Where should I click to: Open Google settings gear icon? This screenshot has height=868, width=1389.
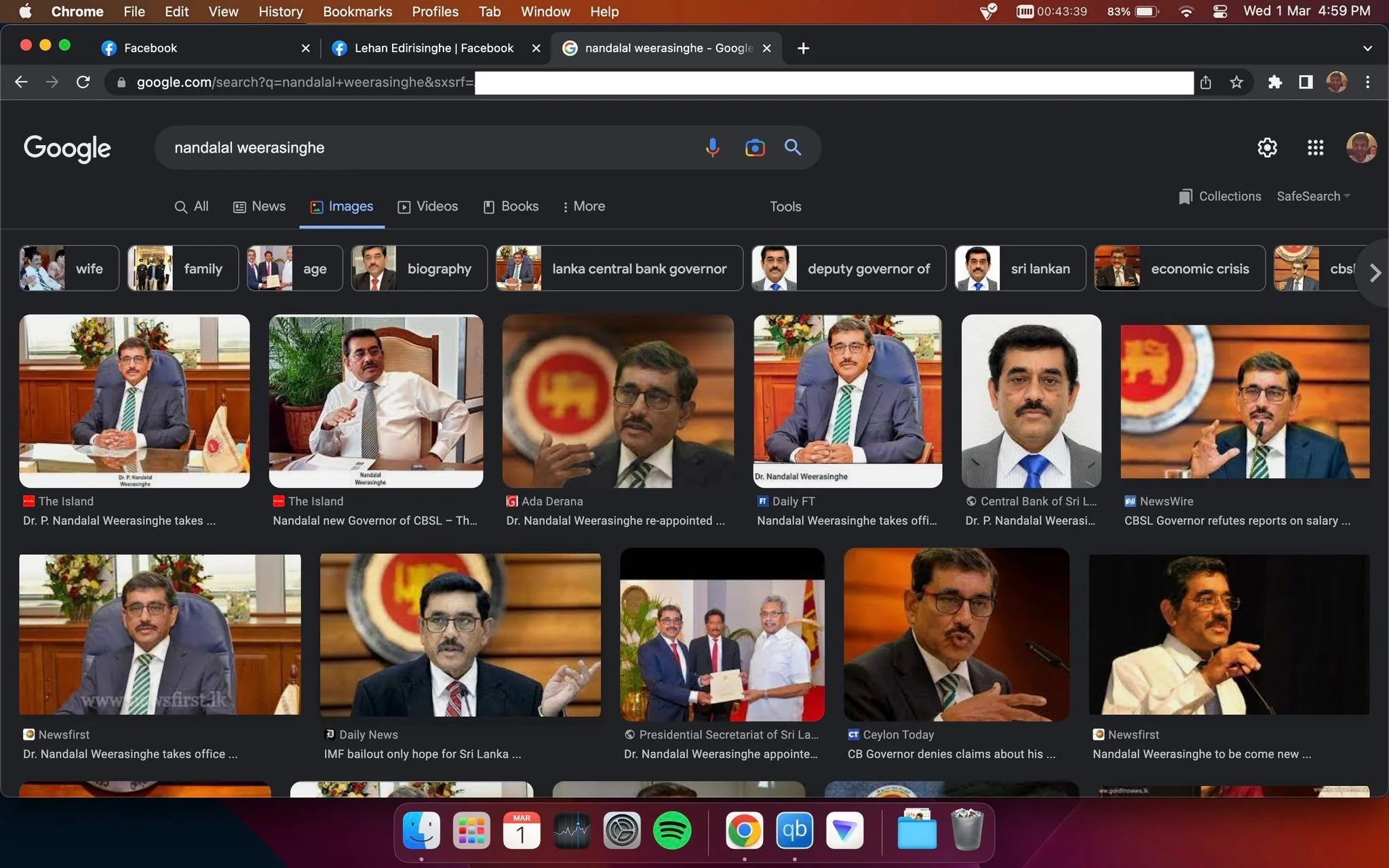[x=1267, y=147]
